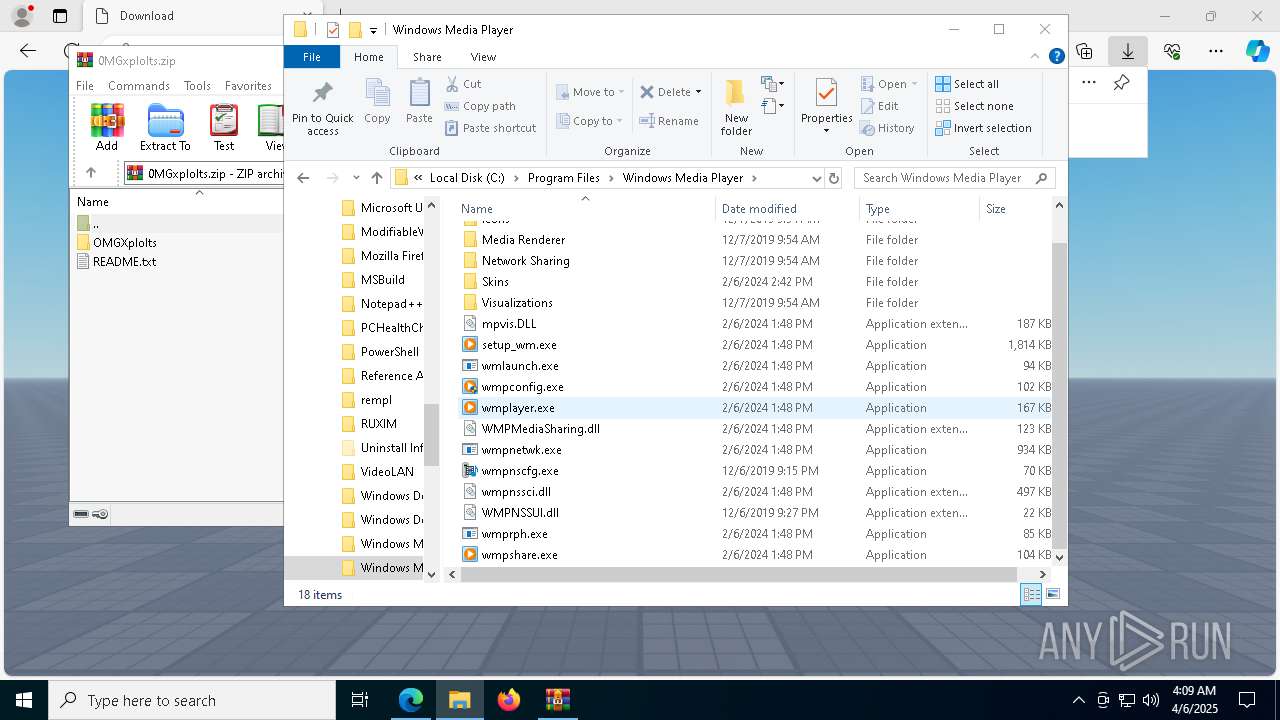Click Program Files in breadcrumb
The width and height of the screenshot is (1280, 720).
coord(564,178)
